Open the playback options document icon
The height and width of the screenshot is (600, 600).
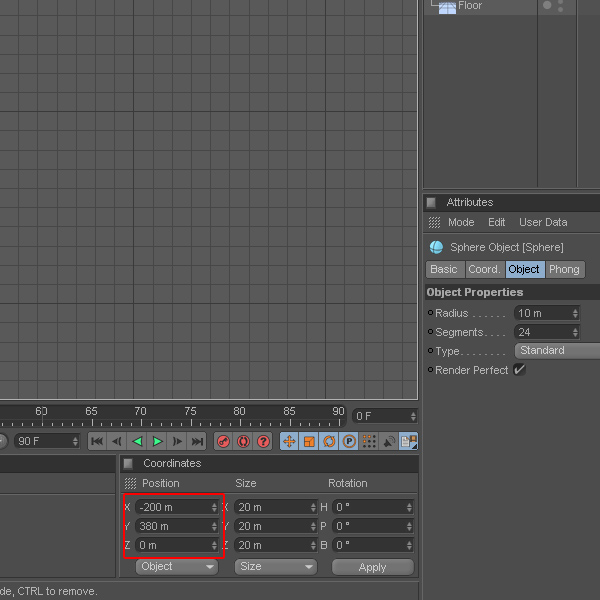click(408, 441)
